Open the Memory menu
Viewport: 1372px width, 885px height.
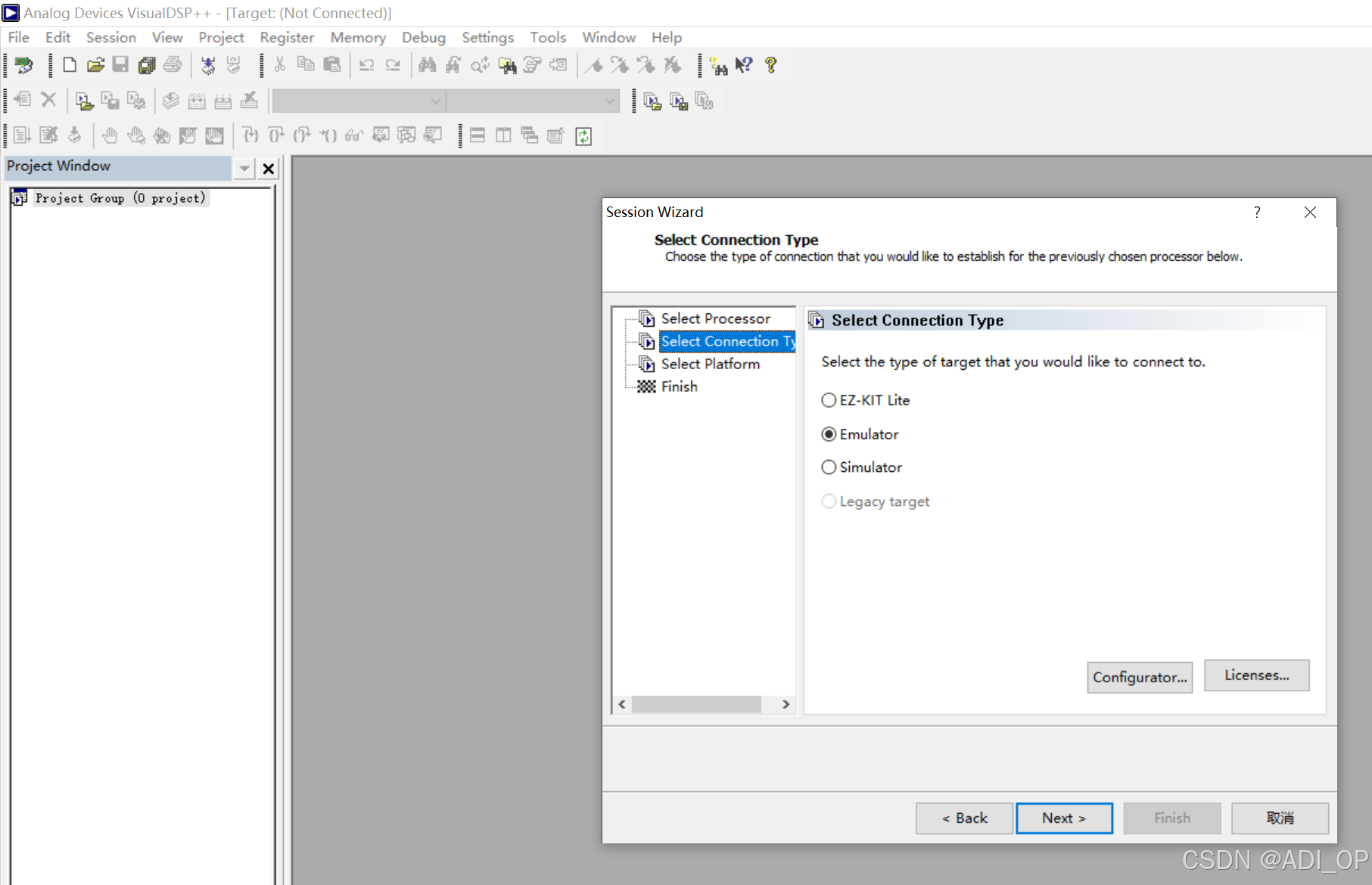pos(358,37)
